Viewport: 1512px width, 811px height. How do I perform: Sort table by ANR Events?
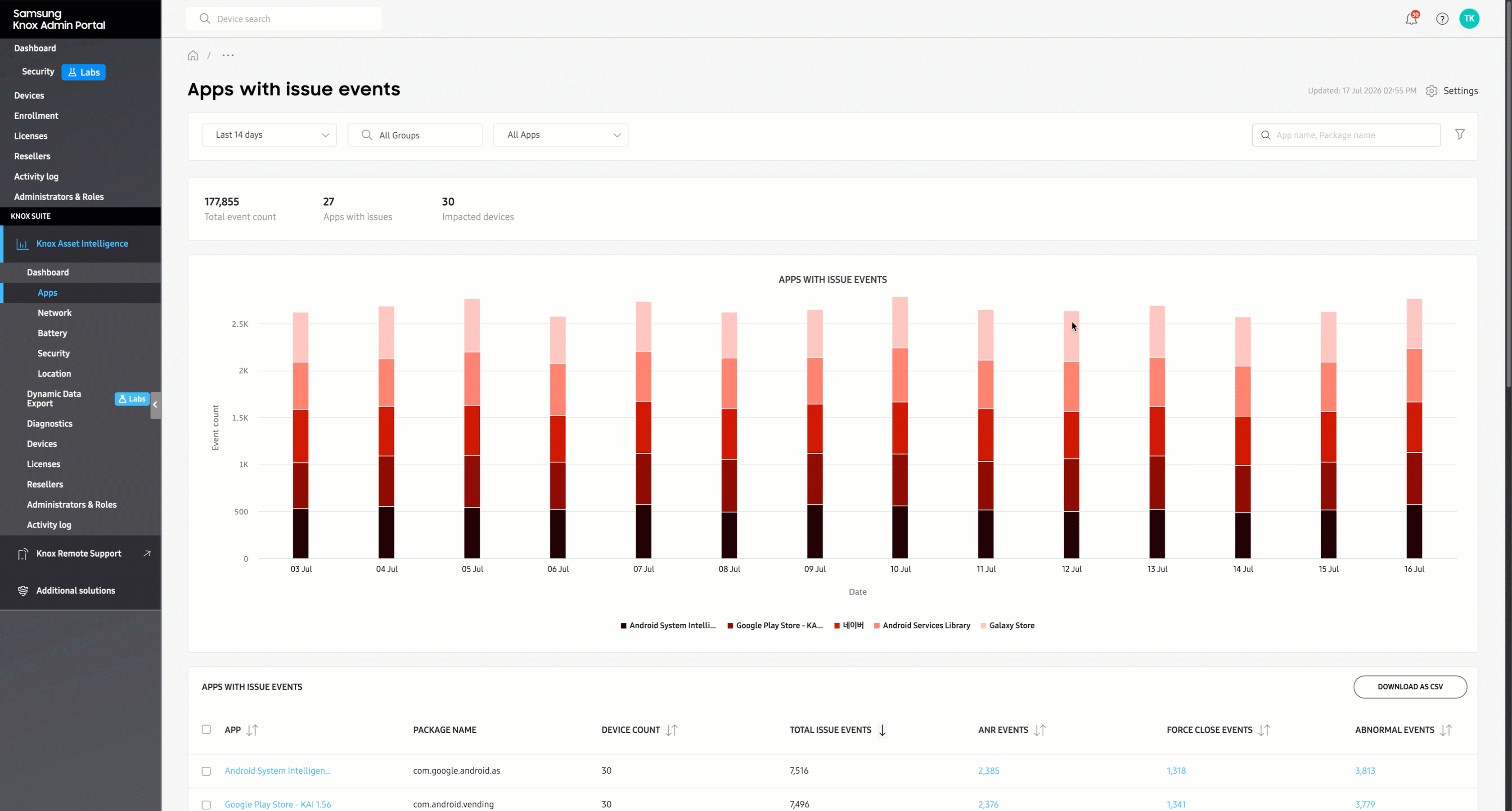tap(1040, 730)
